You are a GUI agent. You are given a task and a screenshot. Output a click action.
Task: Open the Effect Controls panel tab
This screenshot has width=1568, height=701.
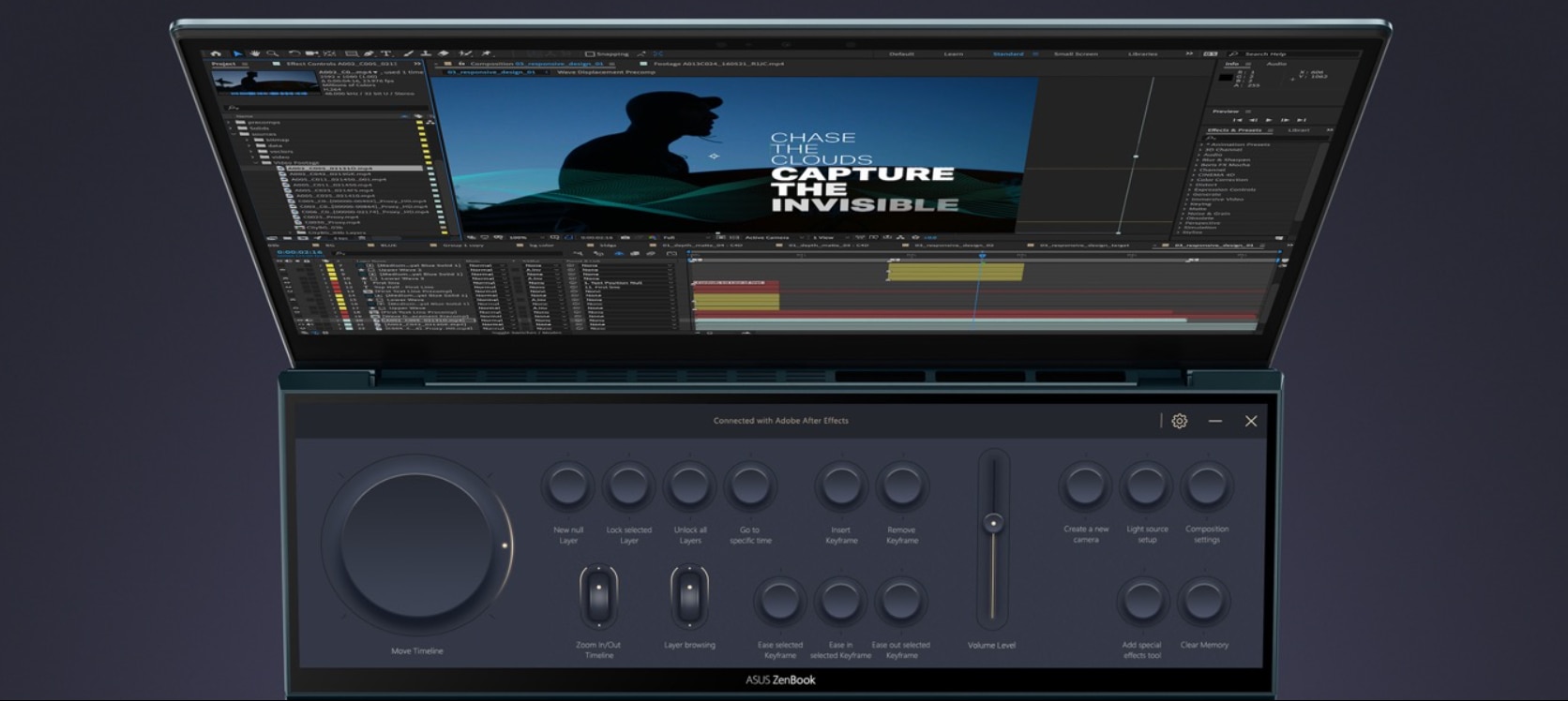coord(341,64)
